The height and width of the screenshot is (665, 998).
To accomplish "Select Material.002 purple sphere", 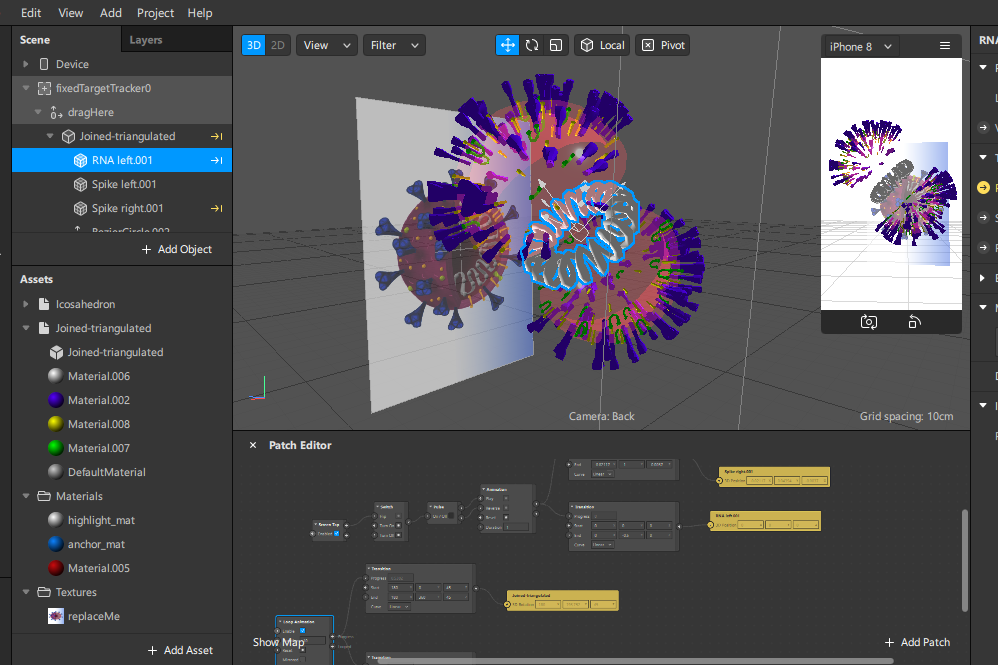I will (x=56, y=400).
